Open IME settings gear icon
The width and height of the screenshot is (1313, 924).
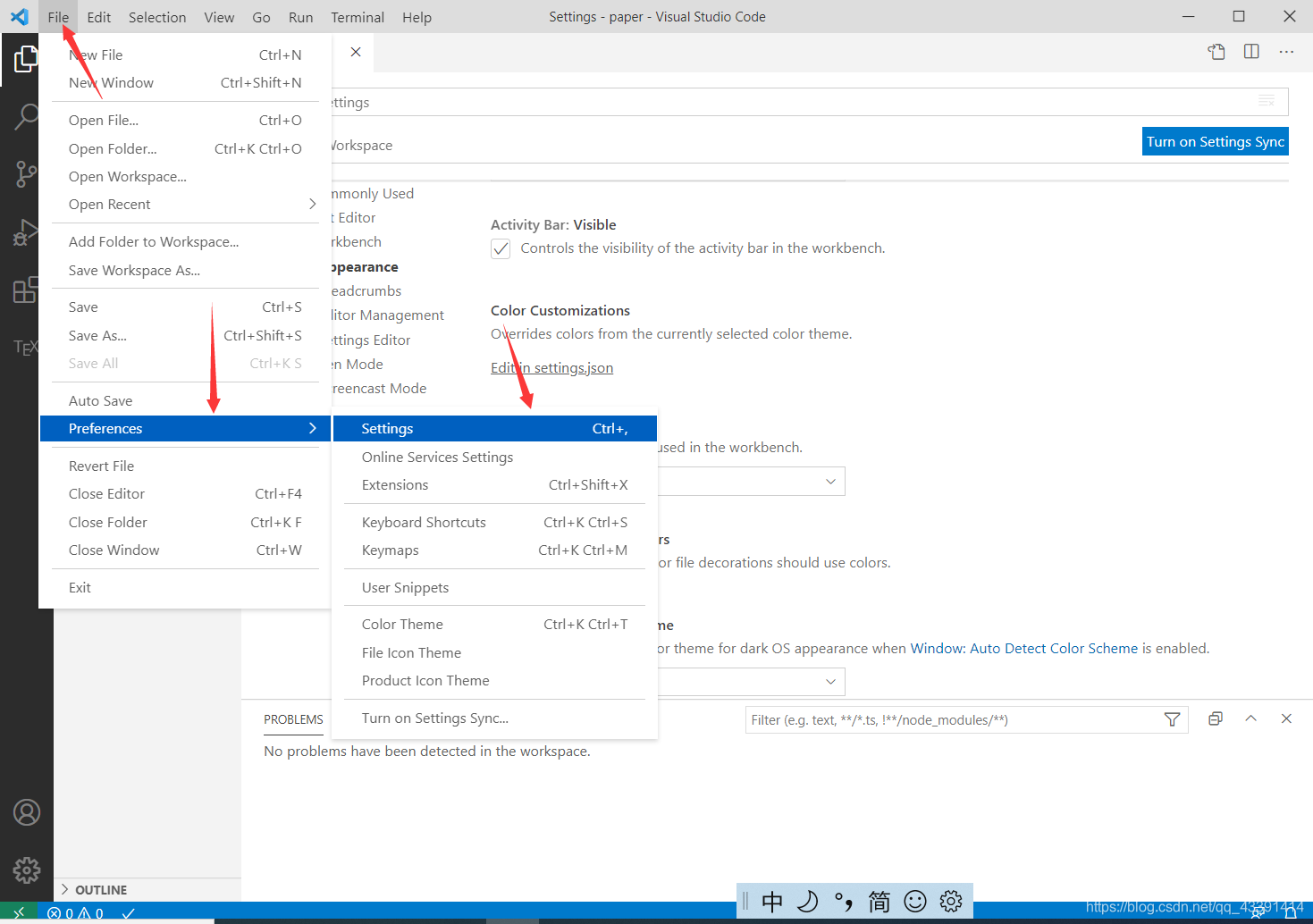[x=951, y=902]
